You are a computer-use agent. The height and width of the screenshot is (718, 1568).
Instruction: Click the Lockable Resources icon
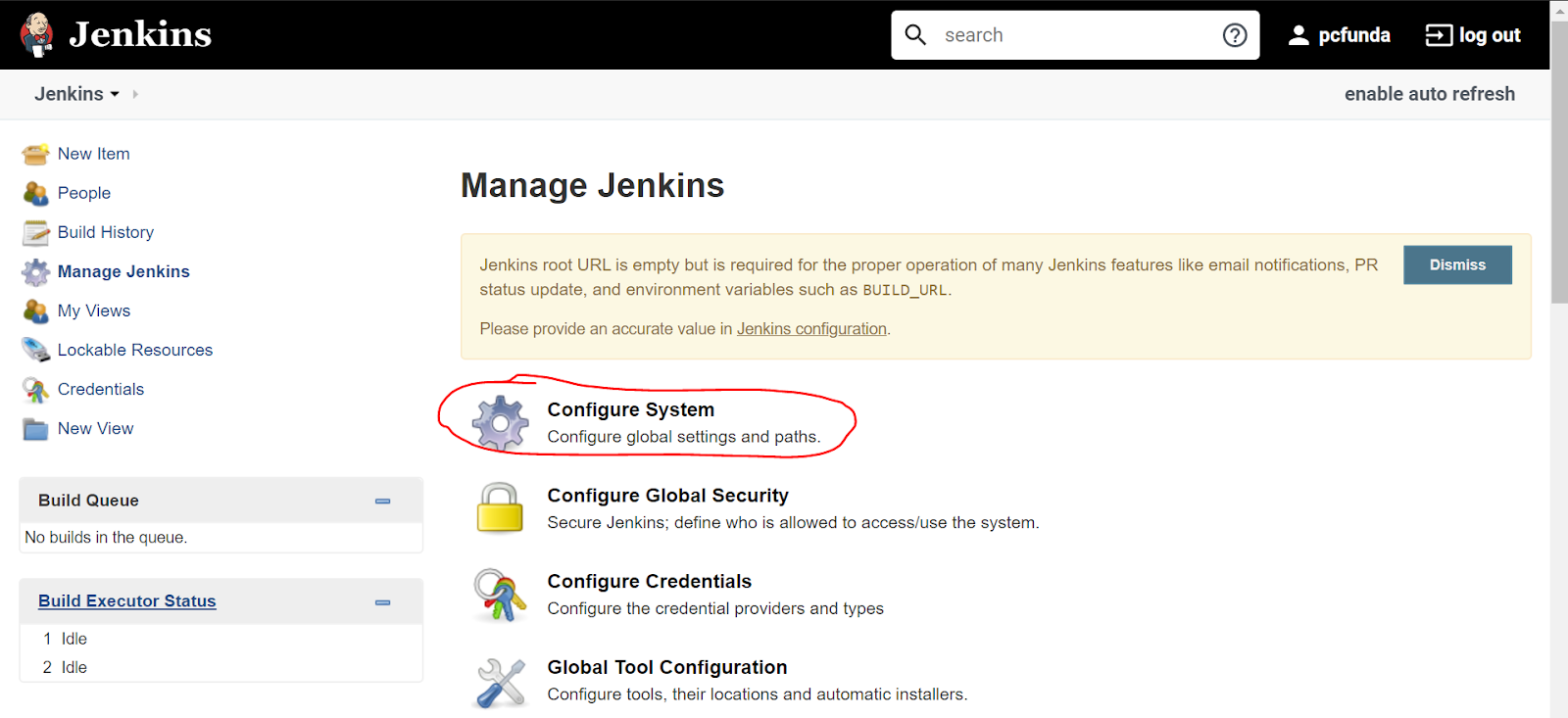click(x=36, y=350)
